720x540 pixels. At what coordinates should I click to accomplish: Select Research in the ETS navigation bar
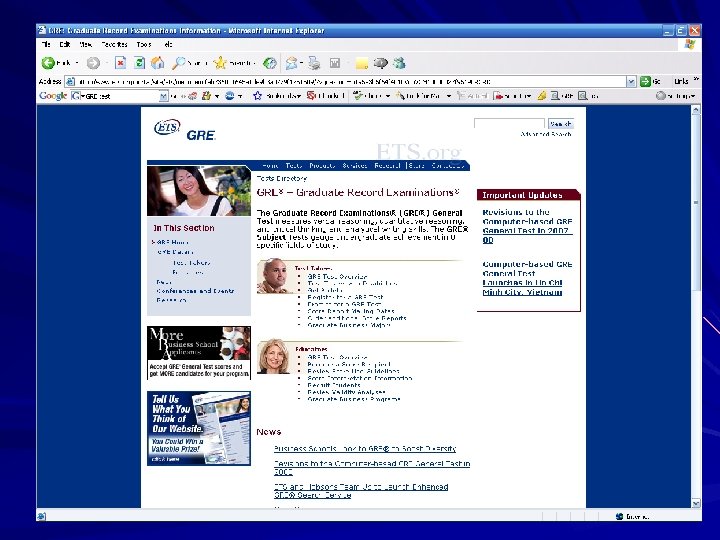pyautogui.click(x=388, y=165)
